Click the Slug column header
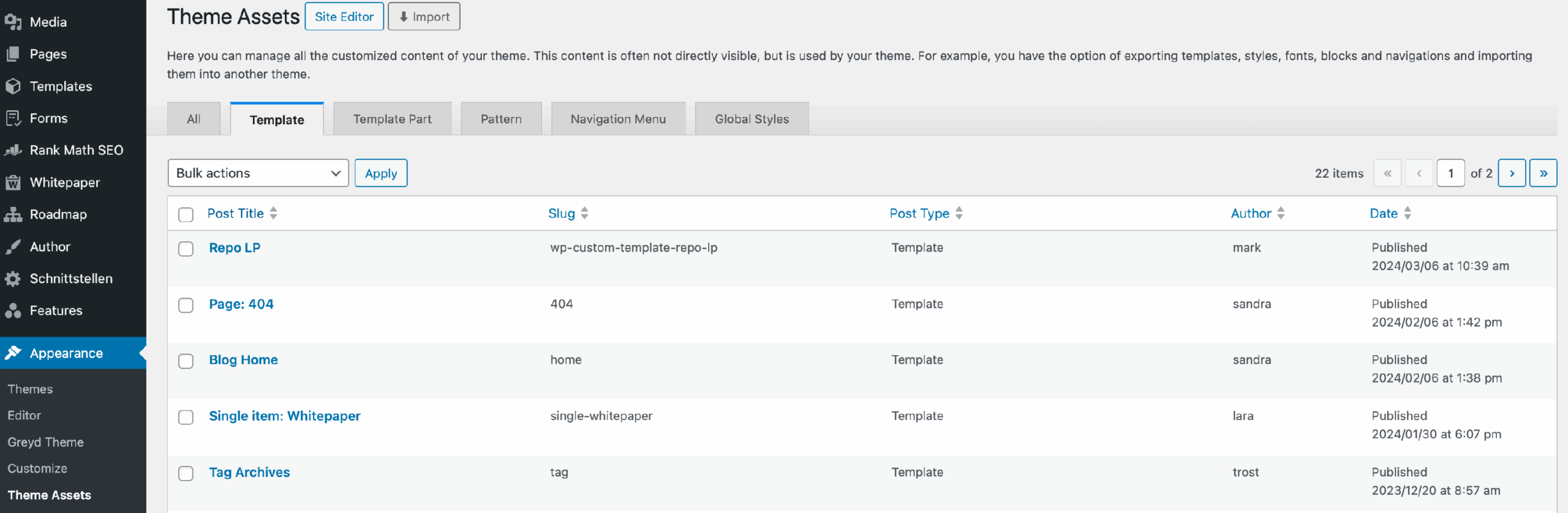1568x513 pixels. click(562, 213)
